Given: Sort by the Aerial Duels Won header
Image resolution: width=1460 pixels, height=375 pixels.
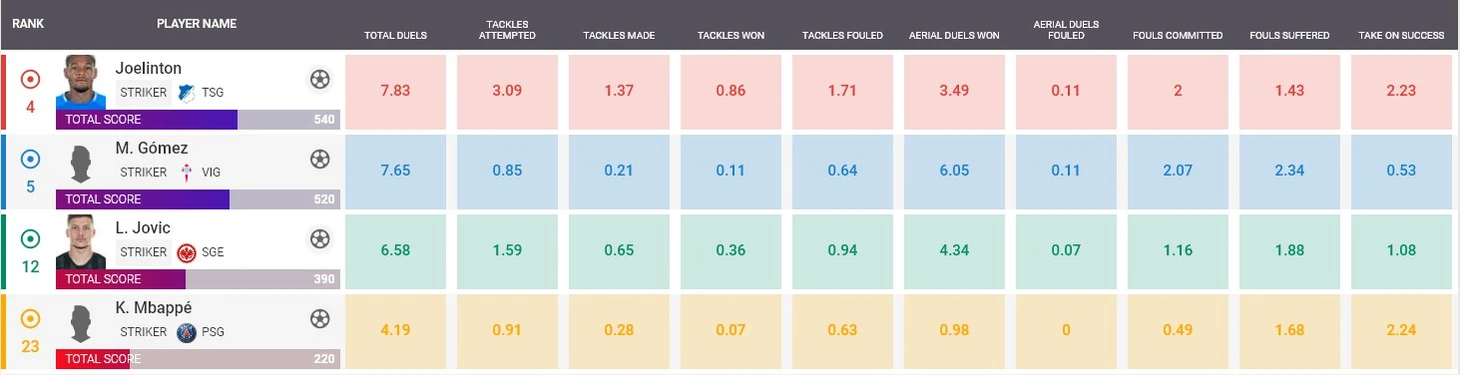Looking at the screenshot, I should pos(954,35).
